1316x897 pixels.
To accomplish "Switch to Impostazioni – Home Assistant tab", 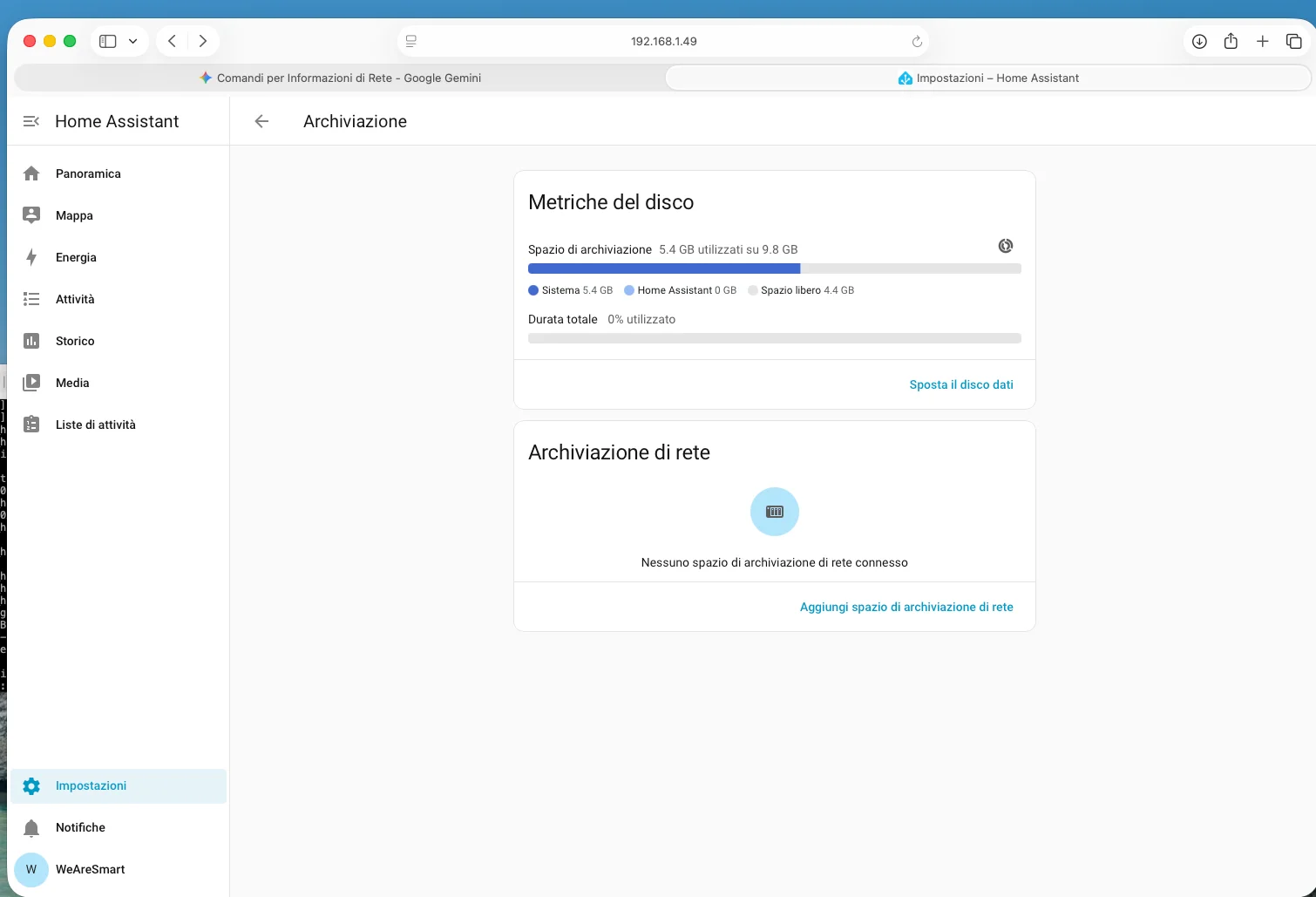I will (988, 78).
